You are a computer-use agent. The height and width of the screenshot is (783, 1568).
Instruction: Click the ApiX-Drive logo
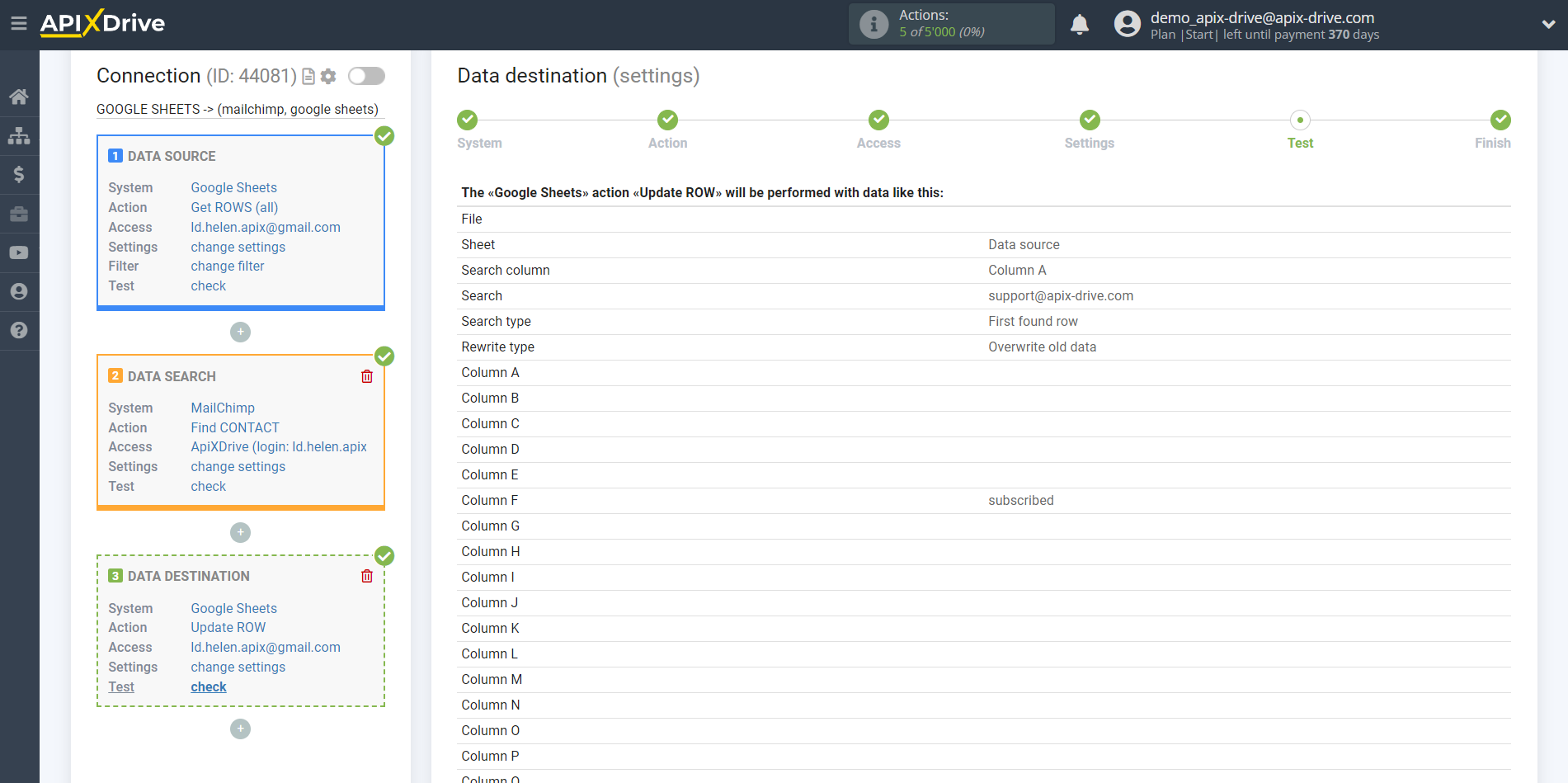[102, 23]
